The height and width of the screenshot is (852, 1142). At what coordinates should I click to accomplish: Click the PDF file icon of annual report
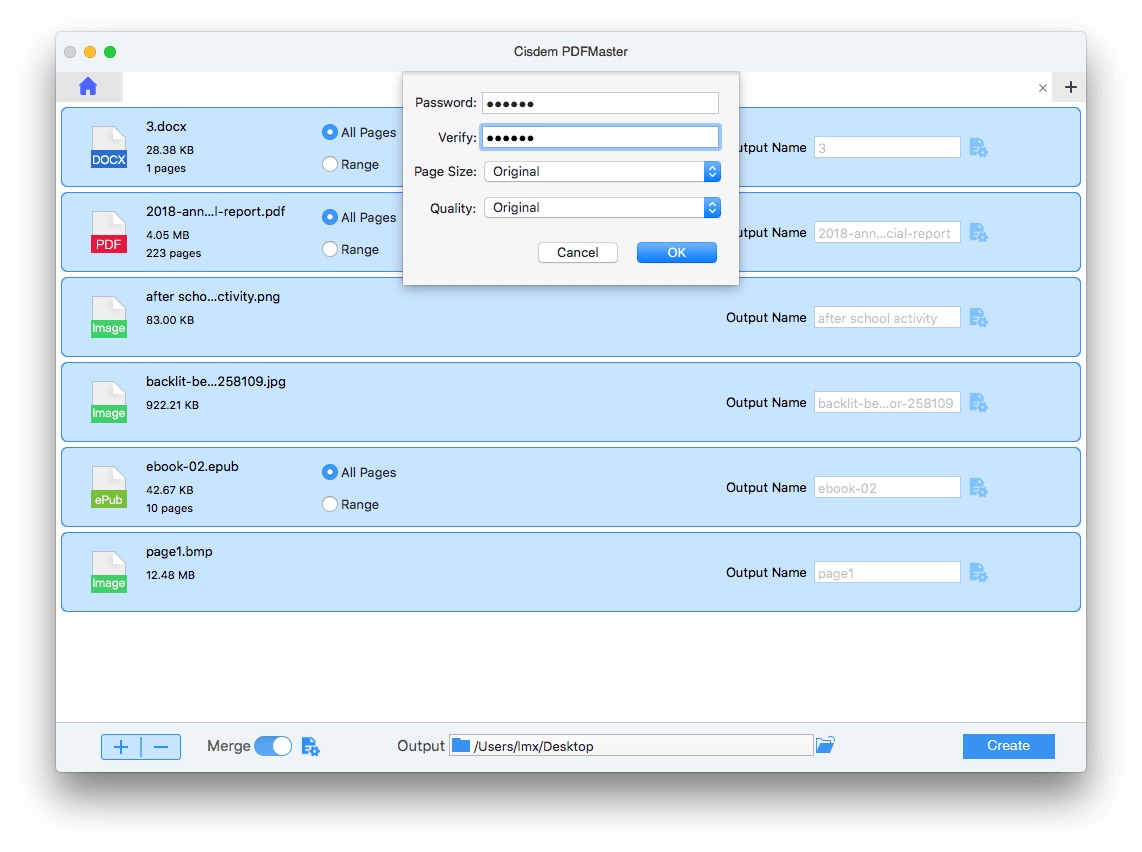(109, 232)
